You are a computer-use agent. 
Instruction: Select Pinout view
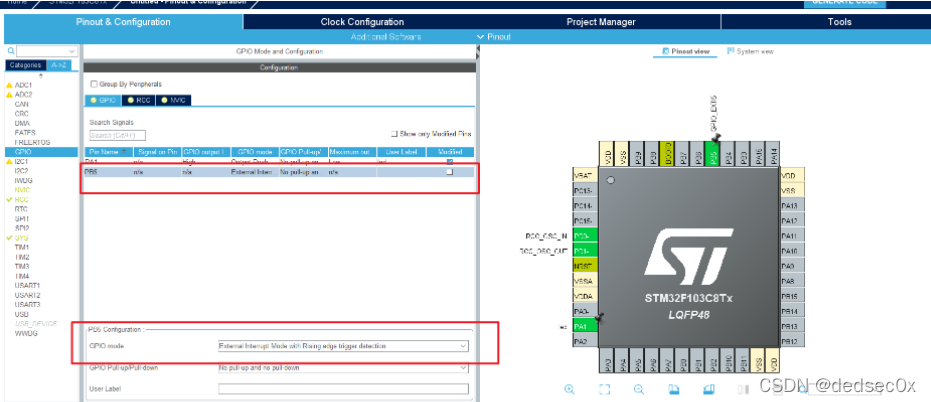(685, 52)
